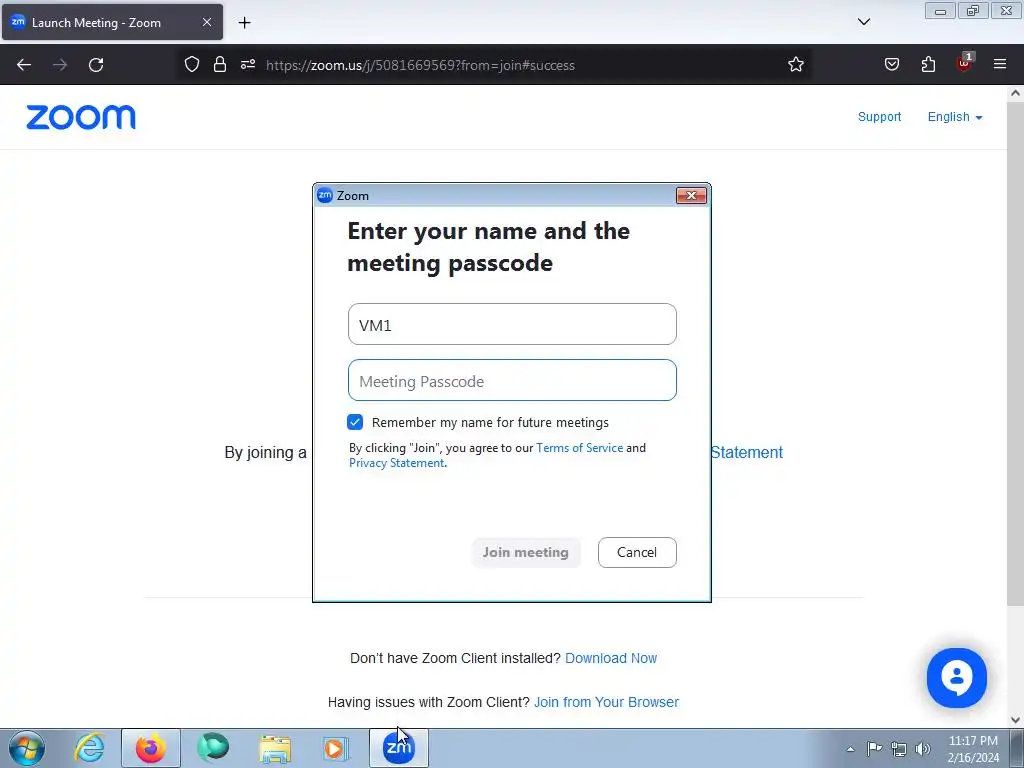
Task: Click the name field containing VM1
Action: [512, 324]
